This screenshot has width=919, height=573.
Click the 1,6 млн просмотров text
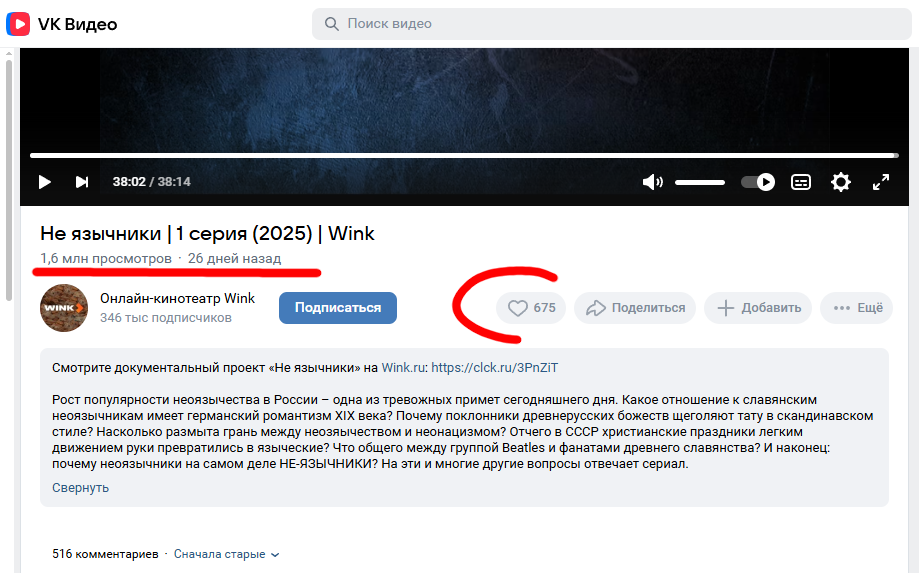point(105,258)
